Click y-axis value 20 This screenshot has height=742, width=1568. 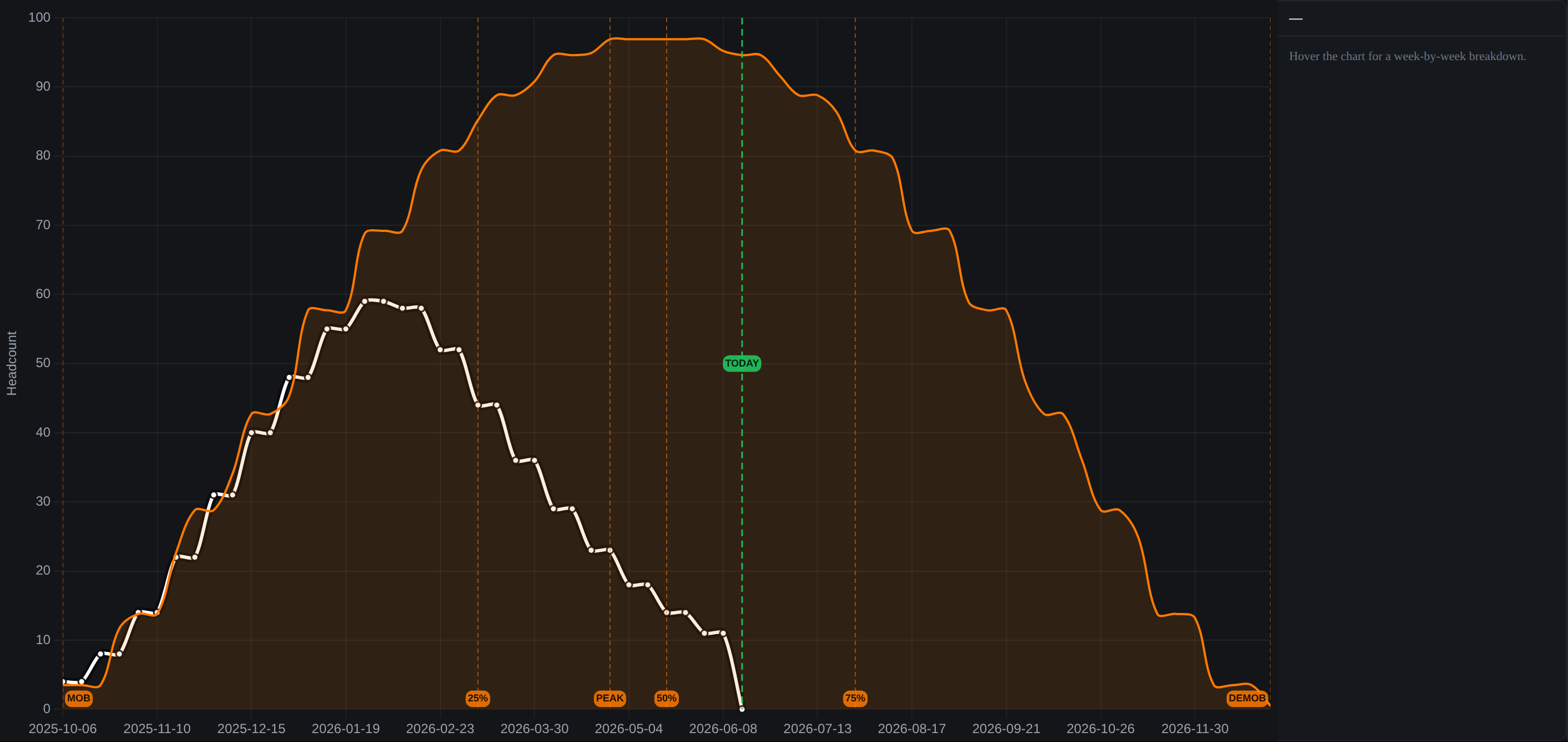click(43, 570)
